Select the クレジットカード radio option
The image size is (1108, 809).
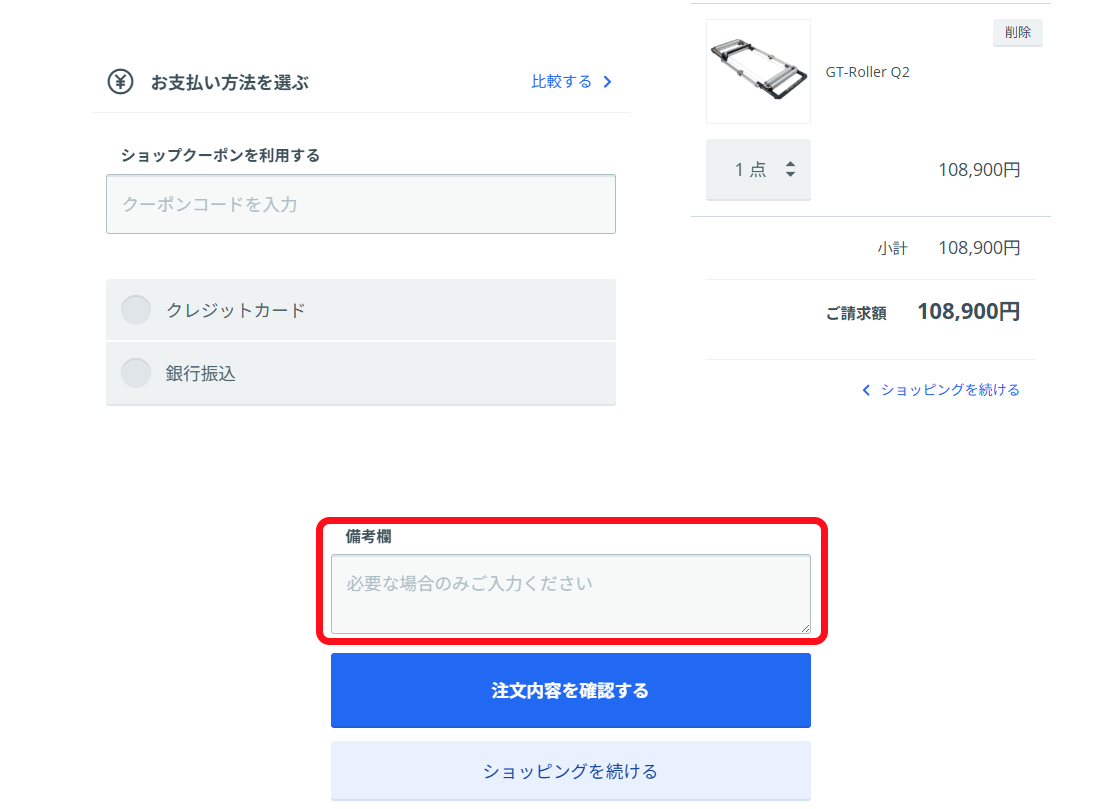(x=136, y=310)
